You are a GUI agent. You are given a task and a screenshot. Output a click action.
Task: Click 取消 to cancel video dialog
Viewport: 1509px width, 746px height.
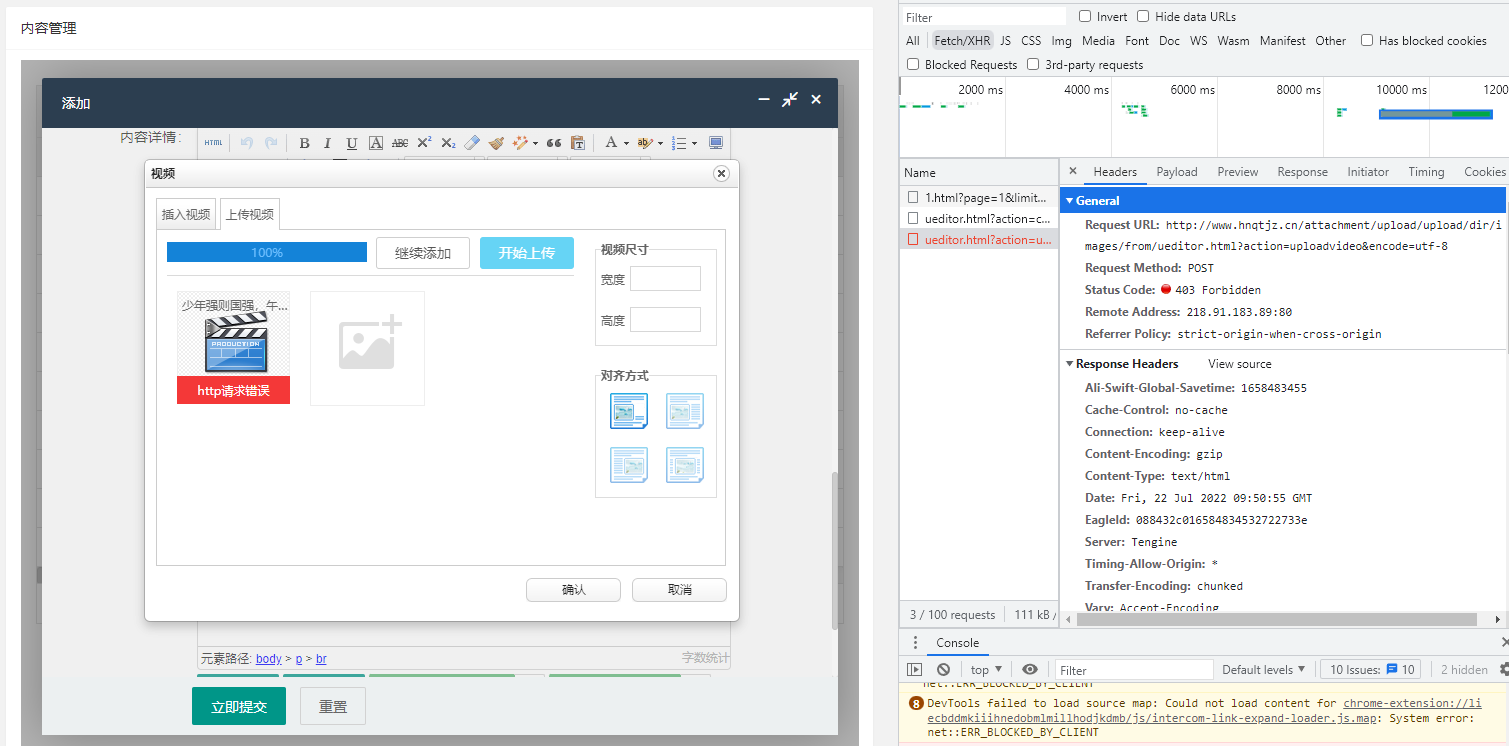[x=679, y=590]
